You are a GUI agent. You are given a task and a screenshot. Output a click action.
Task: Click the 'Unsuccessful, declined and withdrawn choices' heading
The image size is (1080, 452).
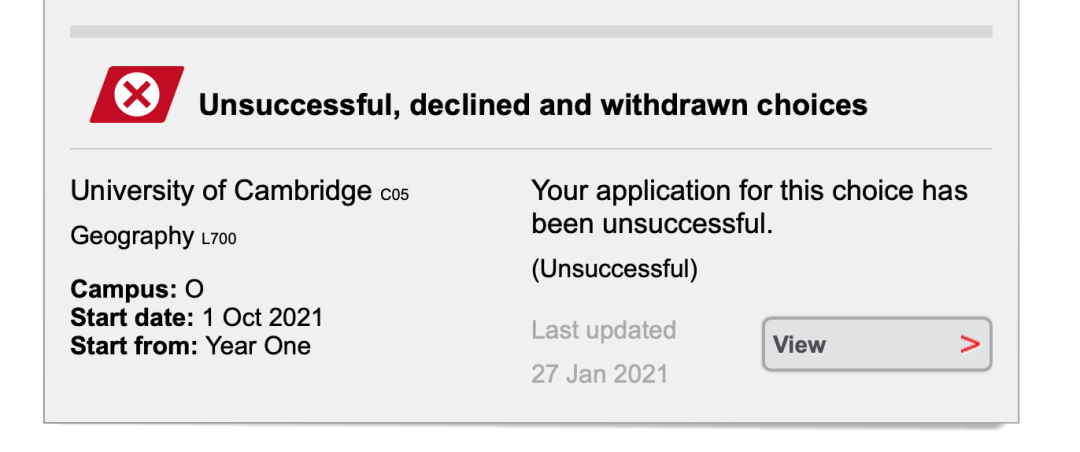click(x=533, y=104)
